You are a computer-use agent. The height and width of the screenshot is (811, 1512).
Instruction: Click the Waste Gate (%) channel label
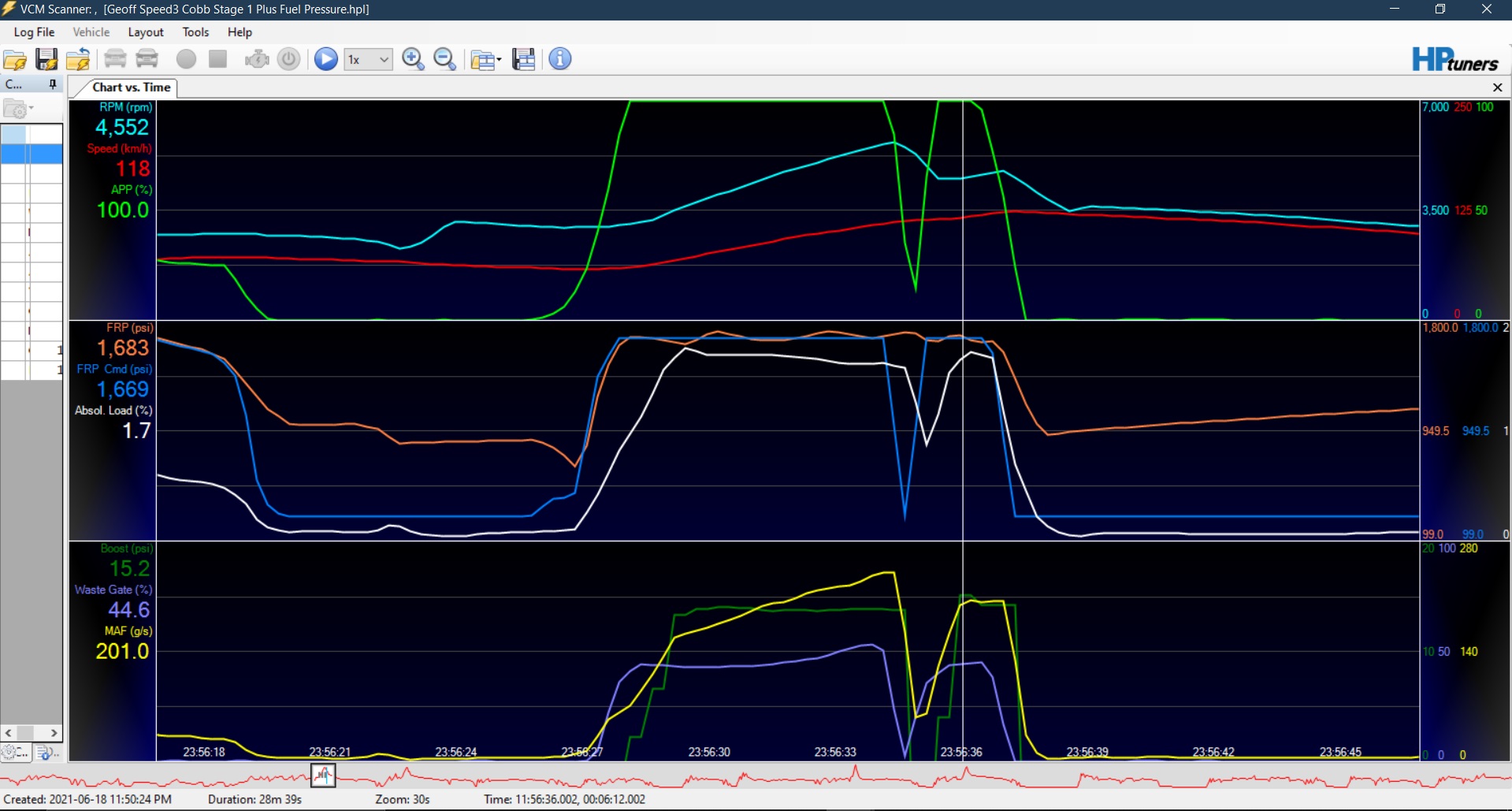click(113, 590)
